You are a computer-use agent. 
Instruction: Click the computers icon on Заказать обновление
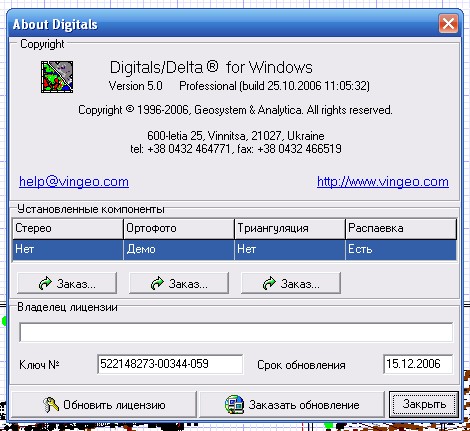tap(235, 404)
